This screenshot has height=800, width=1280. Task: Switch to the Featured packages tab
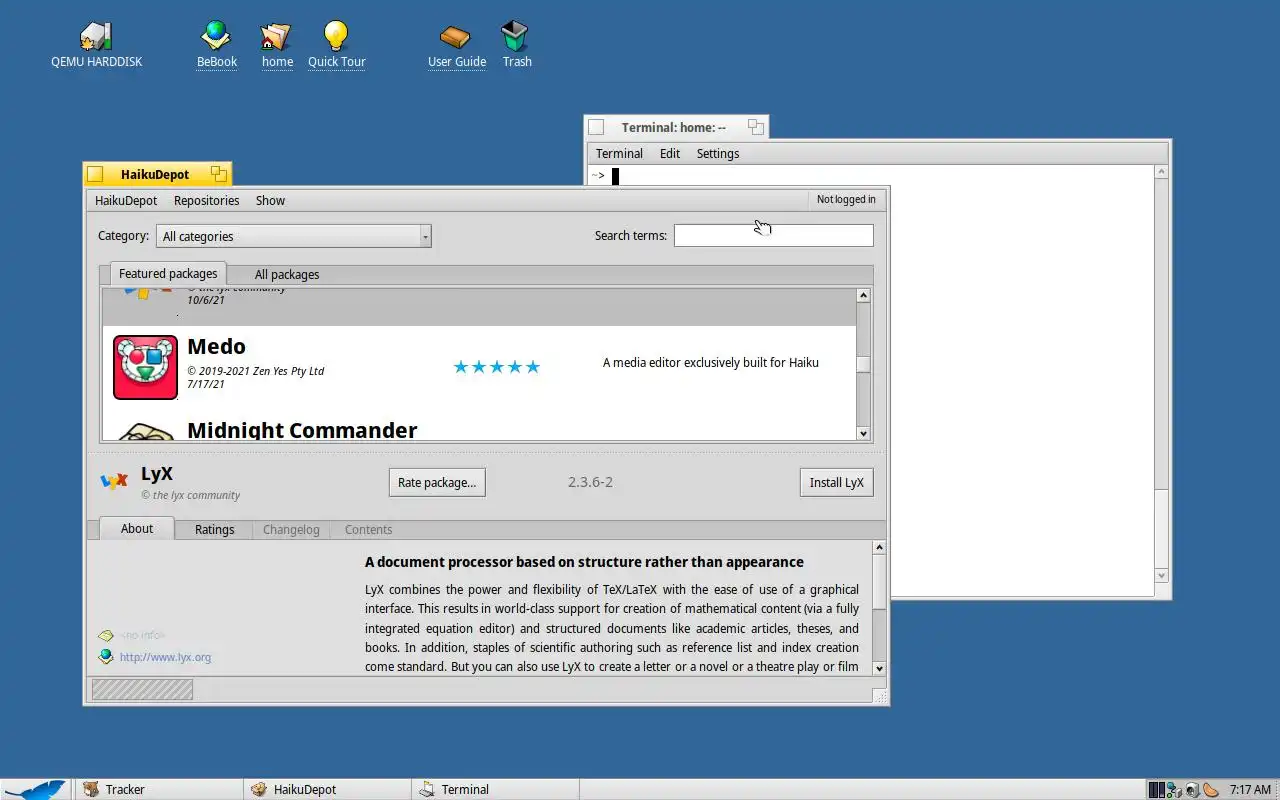(168, 273)
